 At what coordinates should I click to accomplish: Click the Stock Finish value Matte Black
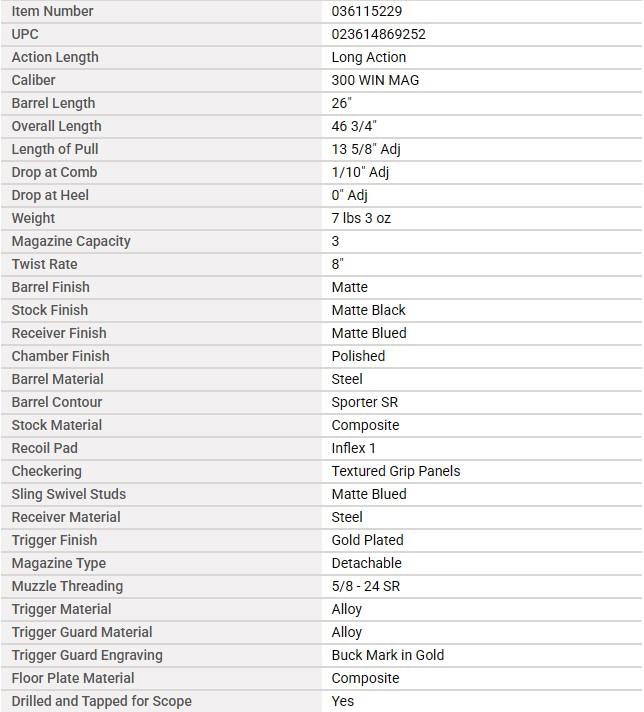click(x=368, y=310)
